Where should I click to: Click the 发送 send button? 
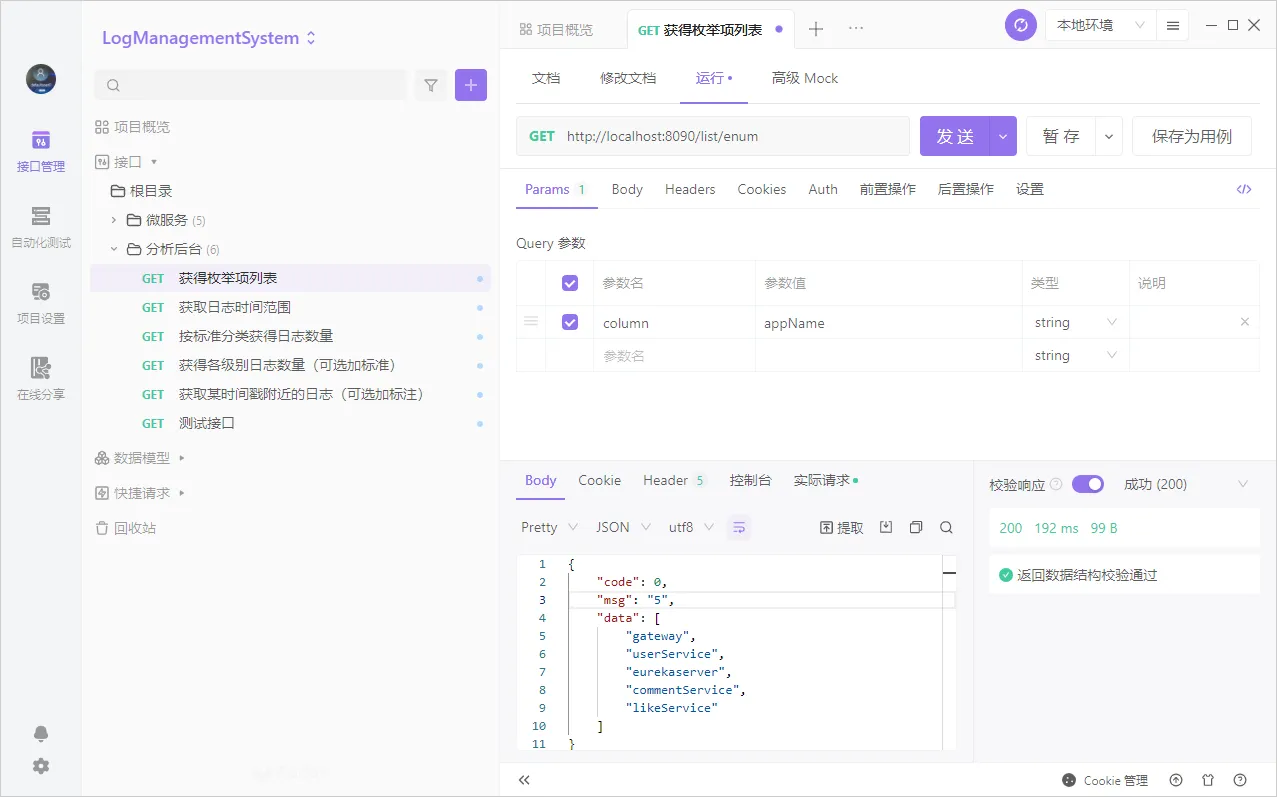[x=954, y=136]
